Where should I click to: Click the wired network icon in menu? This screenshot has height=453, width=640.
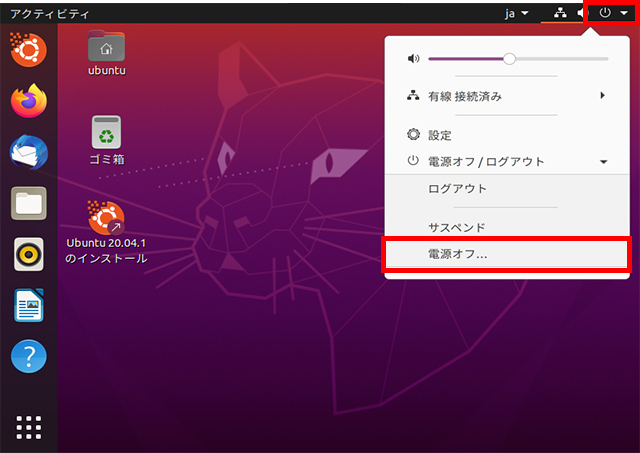pyautogui.click(x=413, y=95)
